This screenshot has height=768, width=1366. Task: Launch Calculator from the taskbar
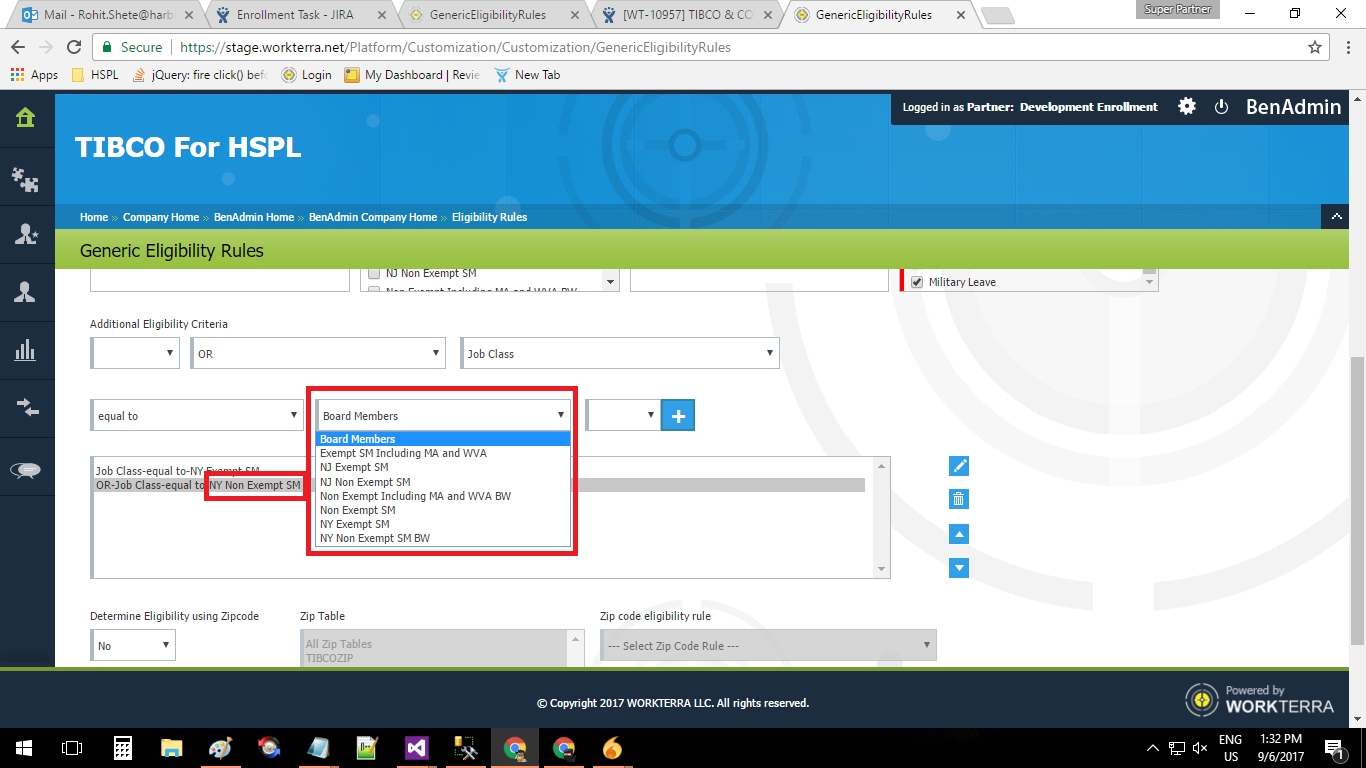coord(123,748)
